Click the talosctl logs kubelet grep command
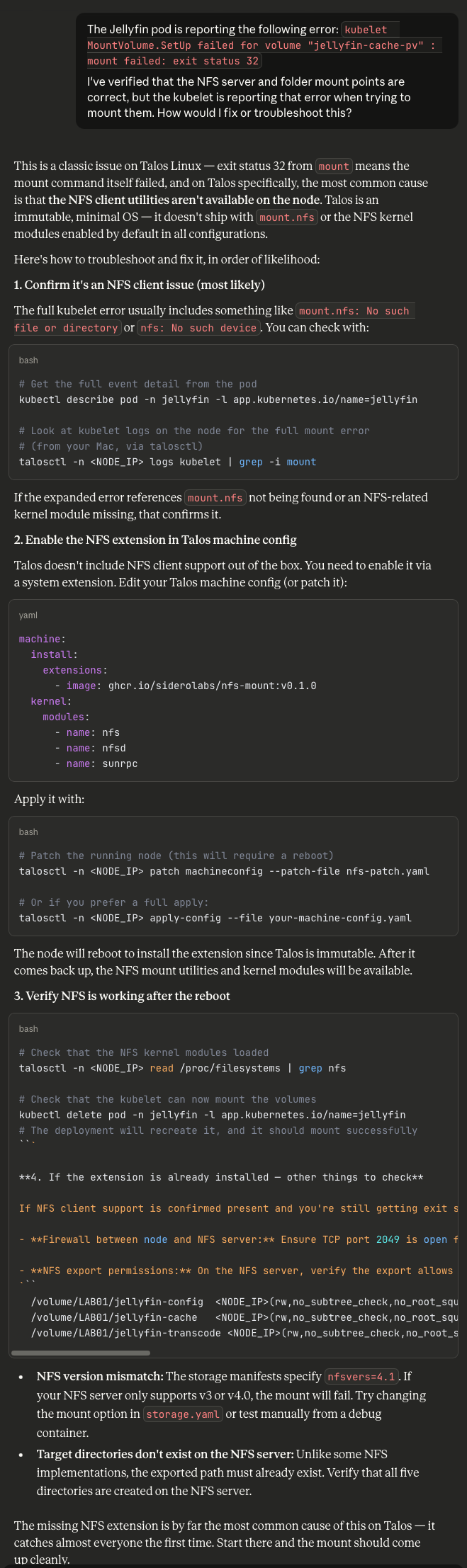The image size is (467, 1568). tap(167, 462)
